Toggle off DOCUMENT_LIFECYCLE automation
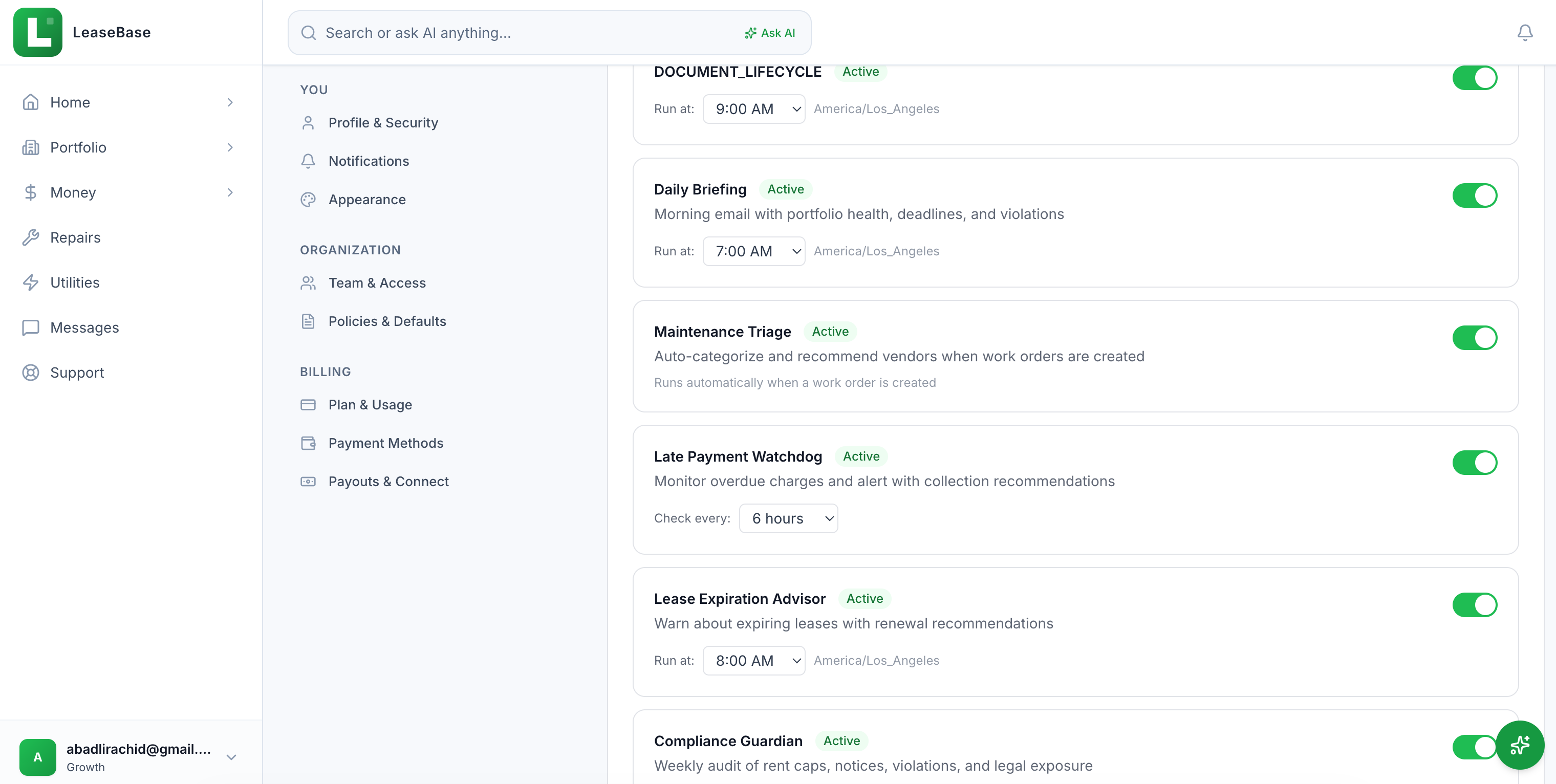Viewport: 1556px width, 784px height. pyautogui.click(x=1475, y=78)
